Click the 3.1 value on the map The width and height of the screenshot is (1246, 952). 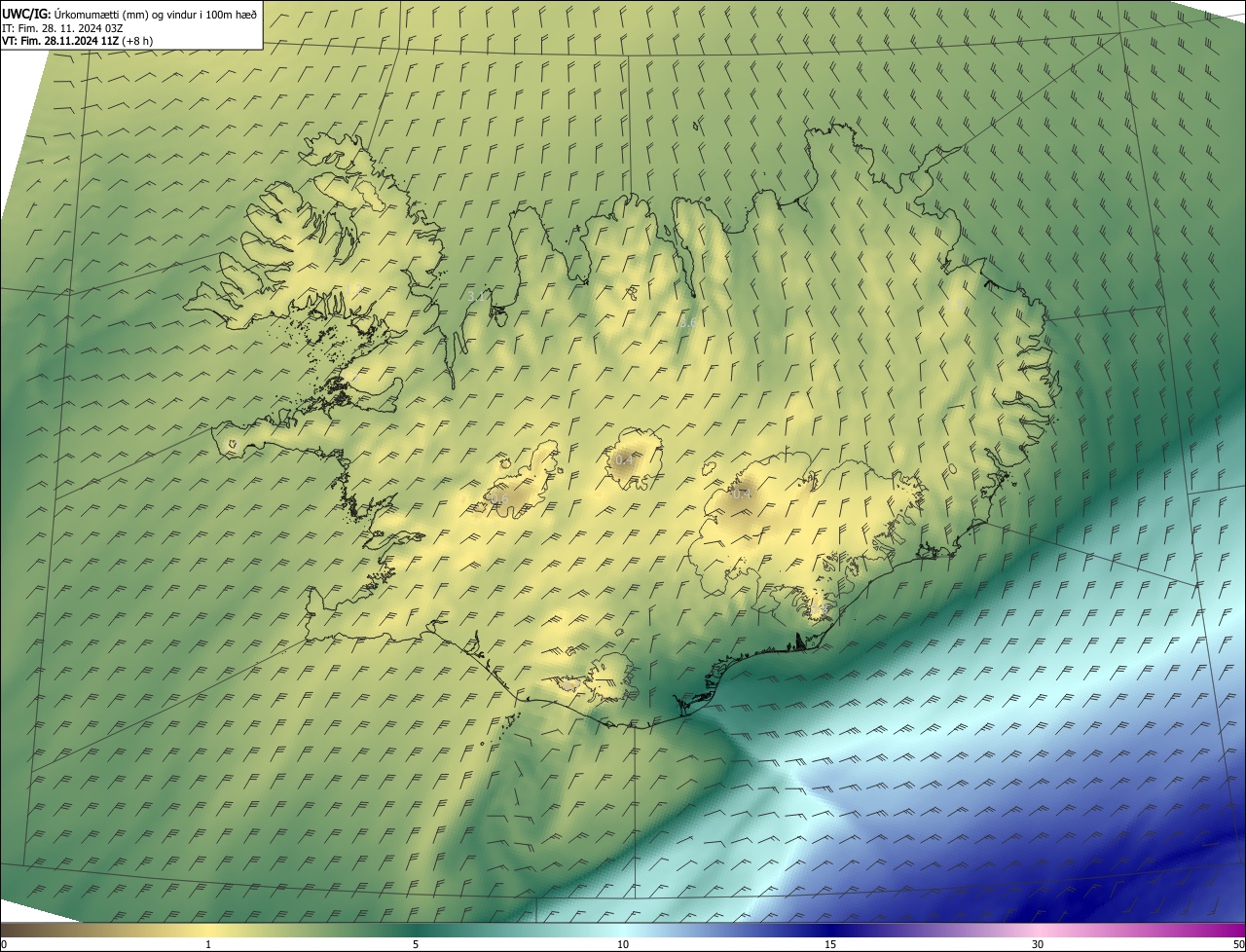tap(476, 295)
